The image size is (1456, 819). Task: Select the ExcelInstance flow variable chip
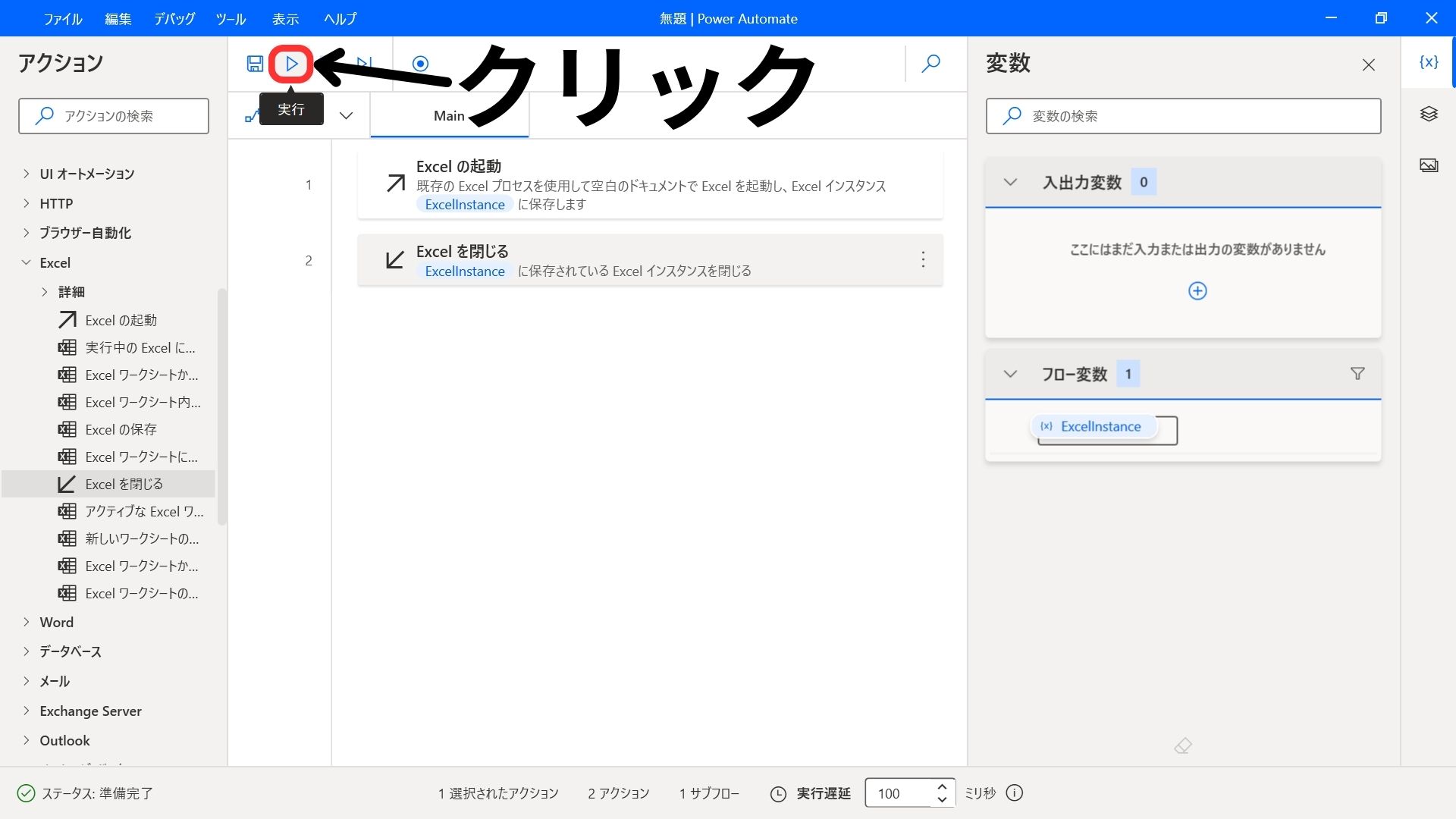[1093, 426]
